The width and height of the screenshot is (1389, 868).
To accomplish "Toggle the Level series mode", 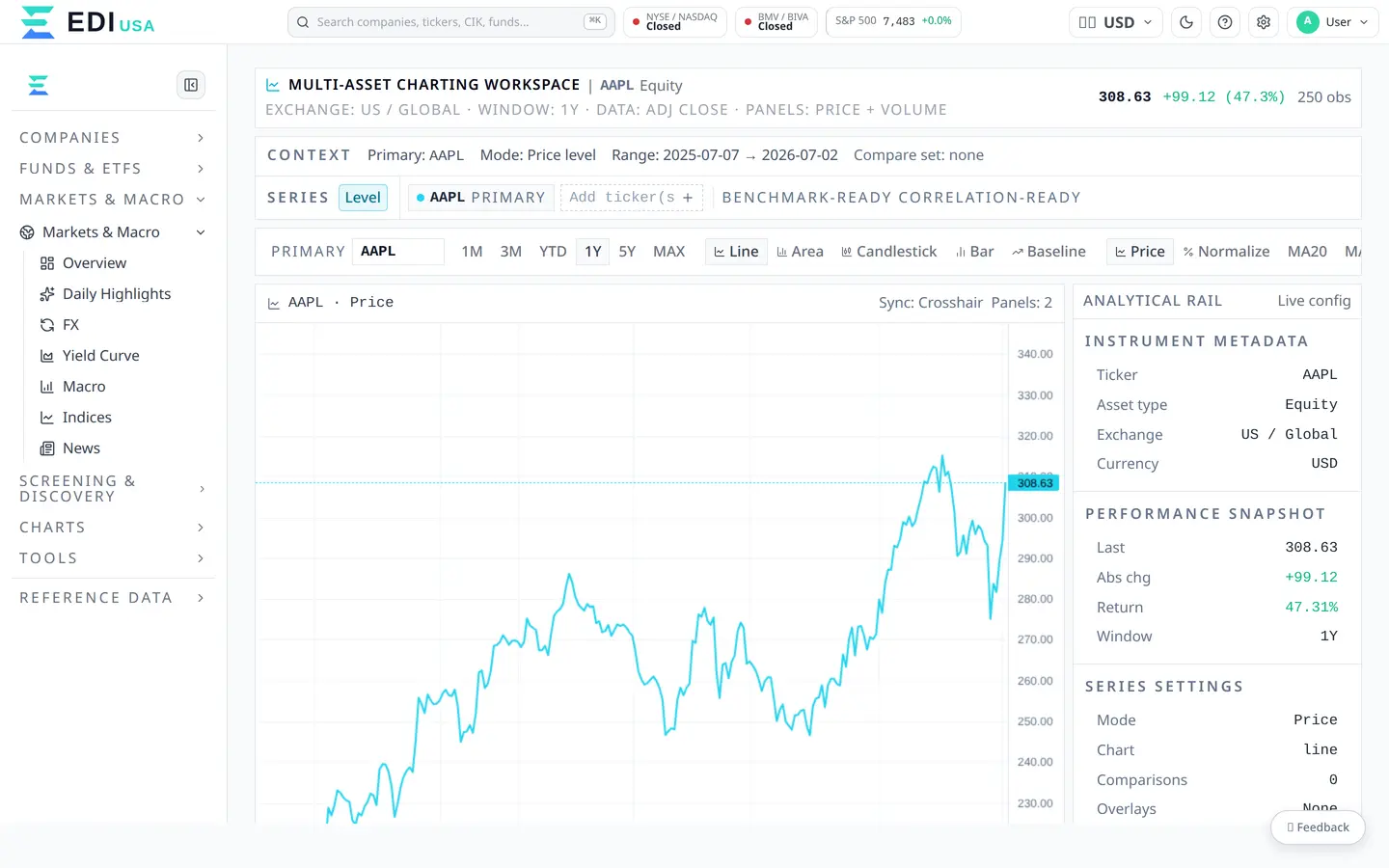I will point(363,198).
